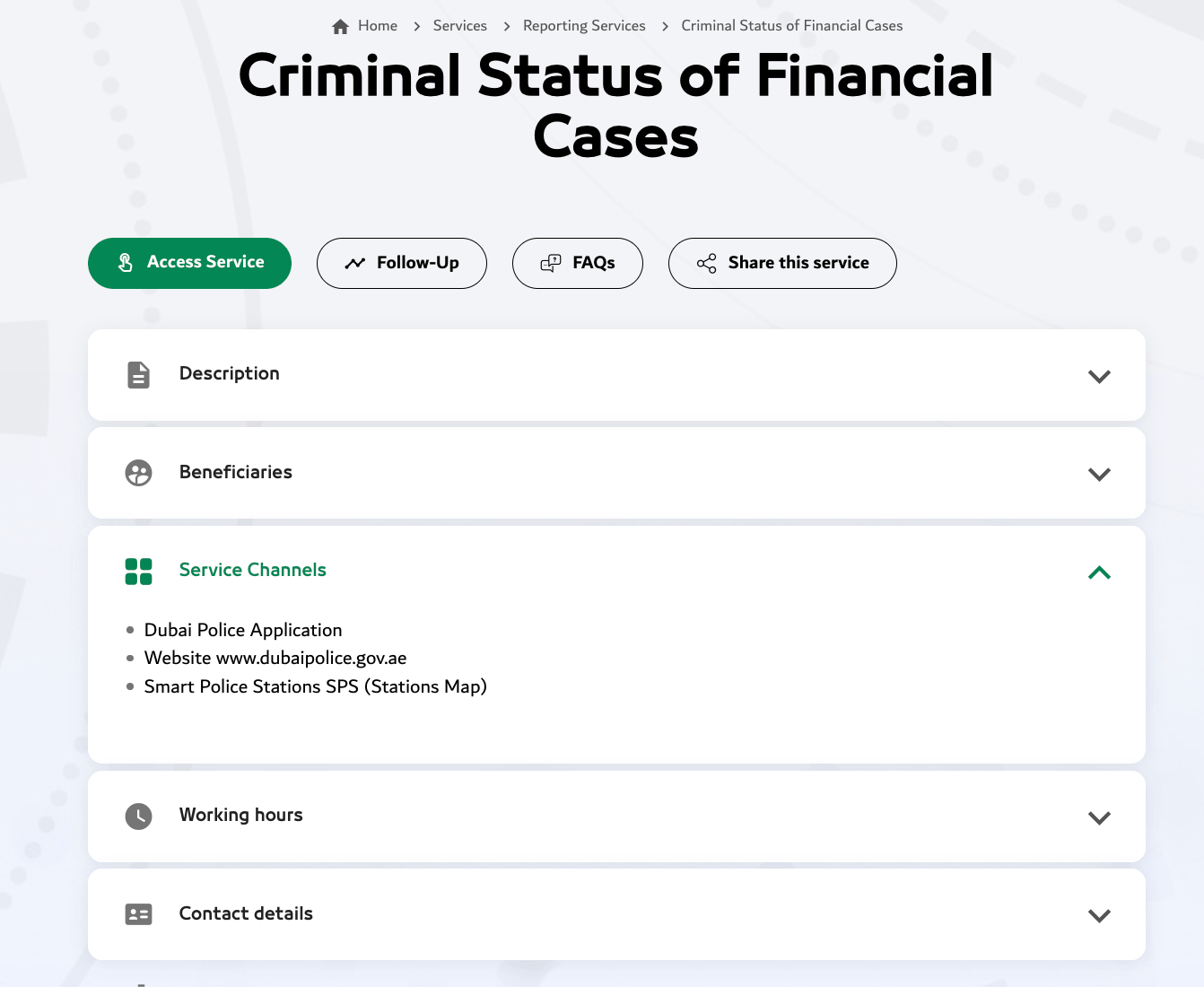Viewport: 1204px width, 987px height.
Task: Click the Home icon in the breadcrumb
Action: click(x=340, y=26)
